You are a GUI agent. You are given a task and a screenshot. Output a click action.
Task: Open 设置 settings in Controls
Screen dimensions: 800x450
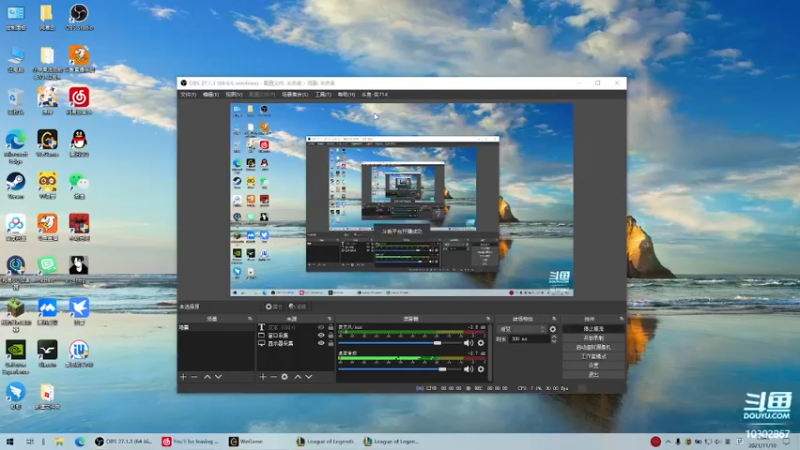click(593, 365)
